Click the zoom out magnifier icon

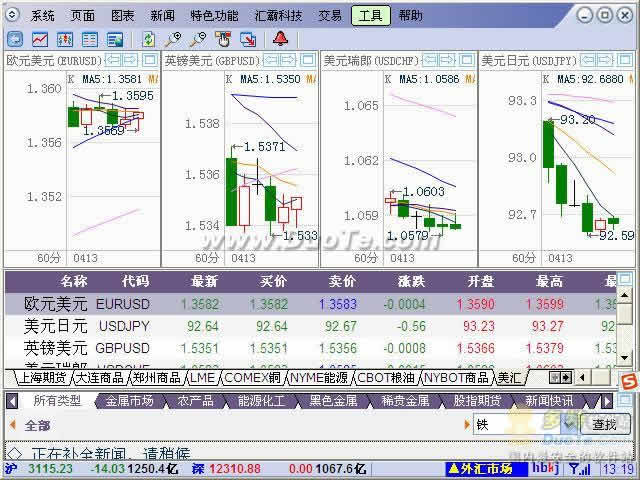[x=198, y=39]
